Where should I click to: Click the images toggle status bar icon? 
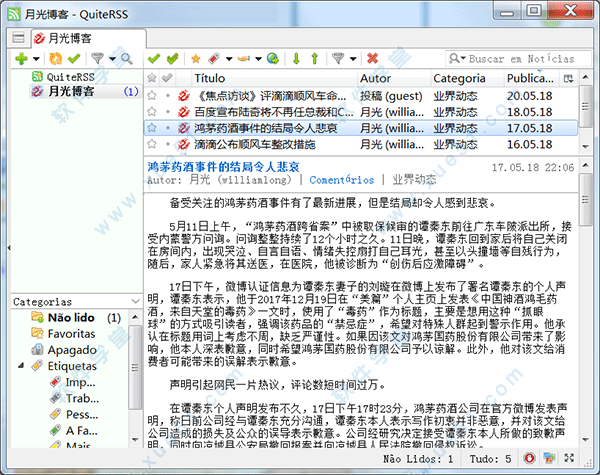pos(549,458)
